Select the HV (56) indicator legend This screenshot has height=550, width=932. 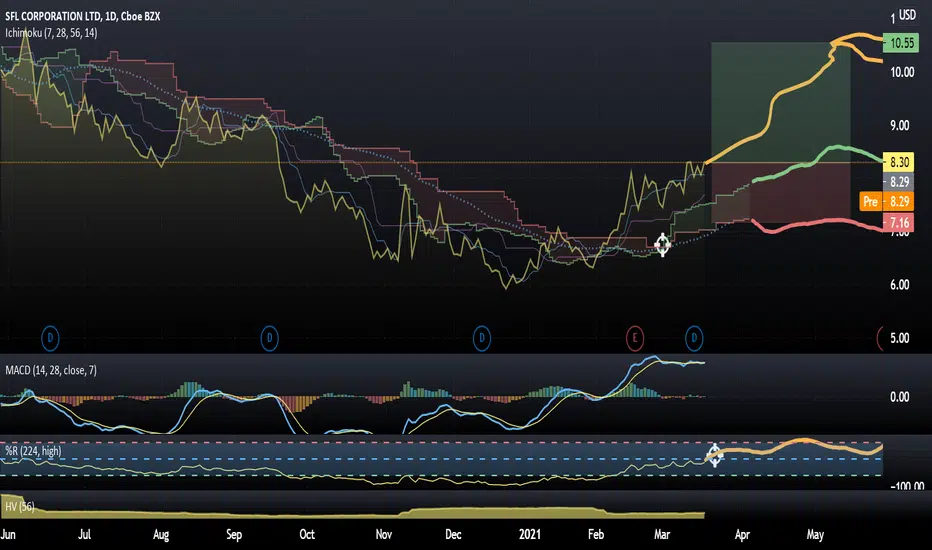20,507
